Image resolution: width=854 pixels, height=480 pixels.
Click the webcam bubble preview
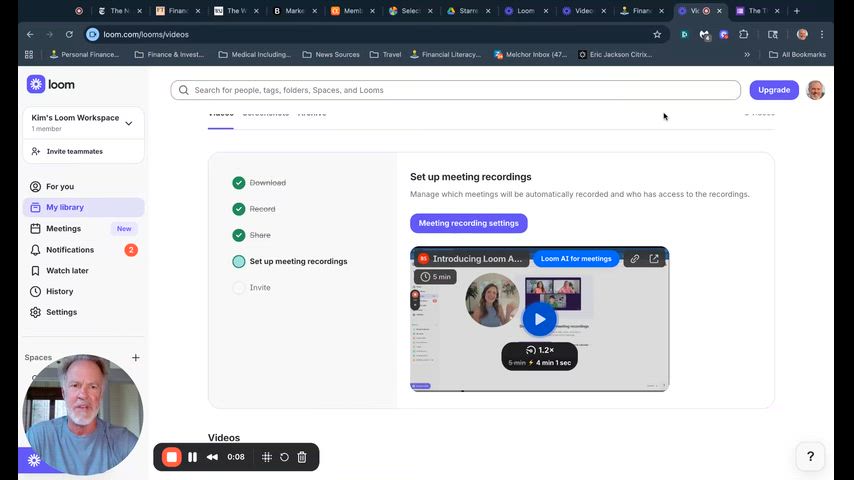point(83,415)
